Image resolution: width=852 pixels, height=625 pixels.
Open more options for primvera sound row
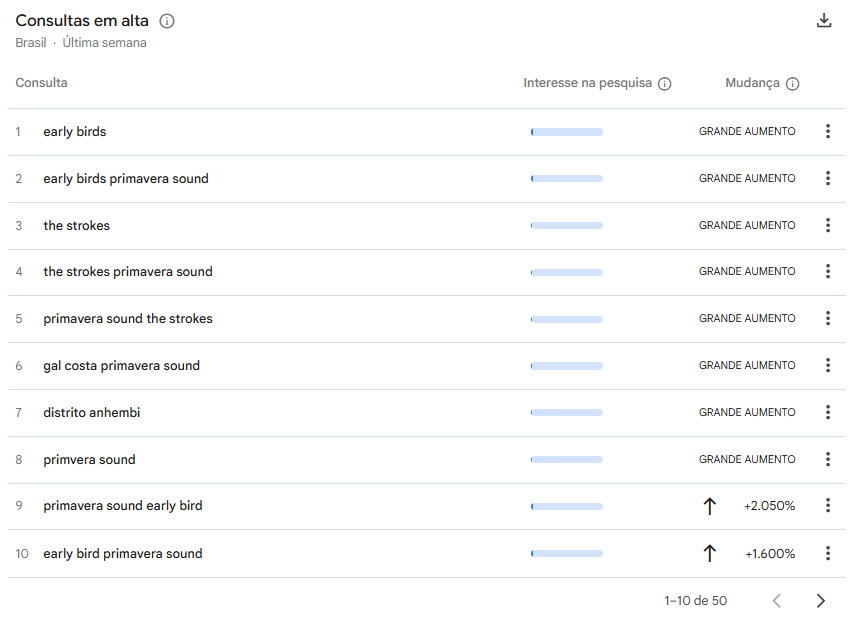[828, 459]
